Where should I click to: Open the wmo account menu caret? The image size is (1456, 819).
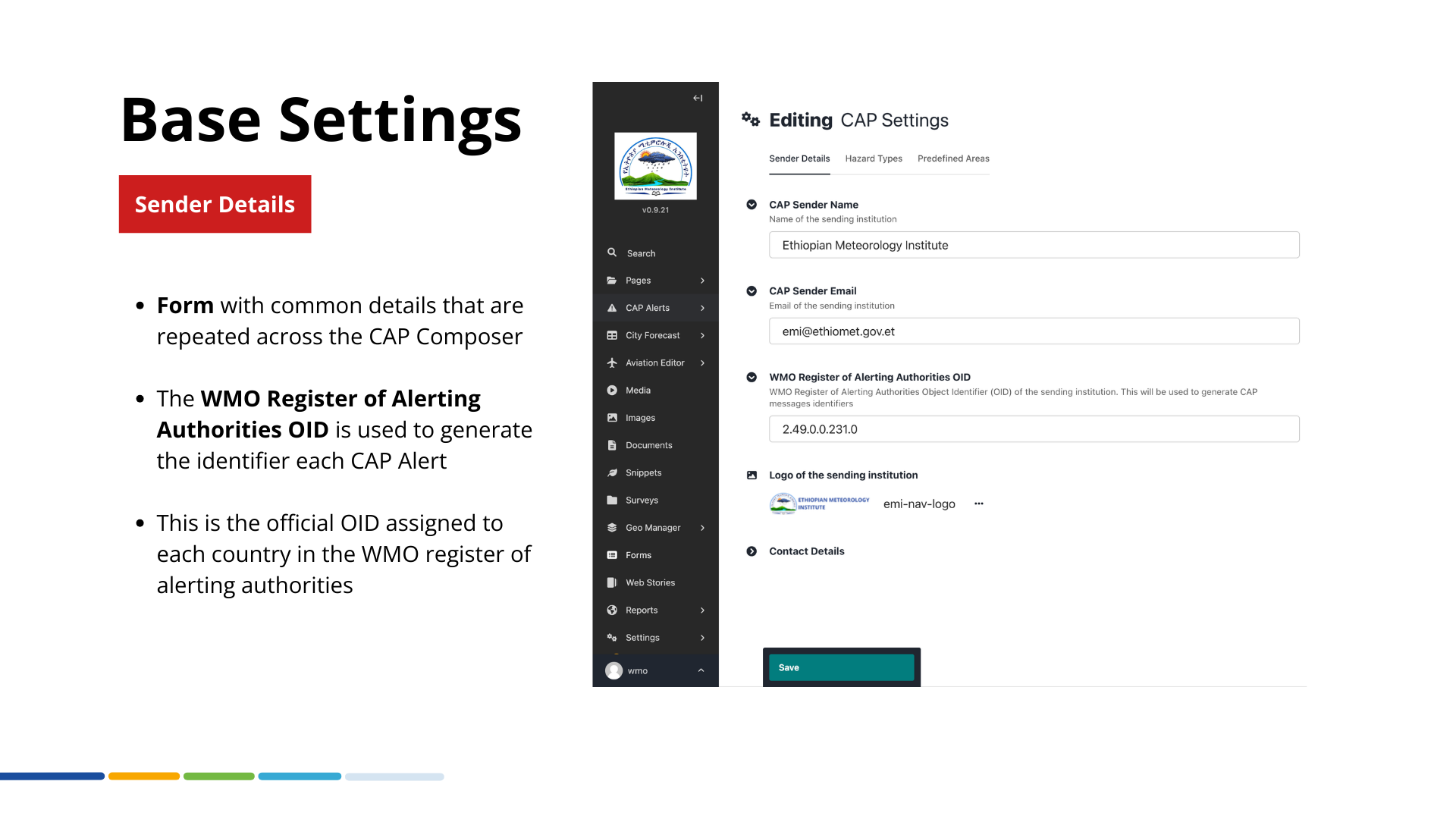tap(701, 670)
